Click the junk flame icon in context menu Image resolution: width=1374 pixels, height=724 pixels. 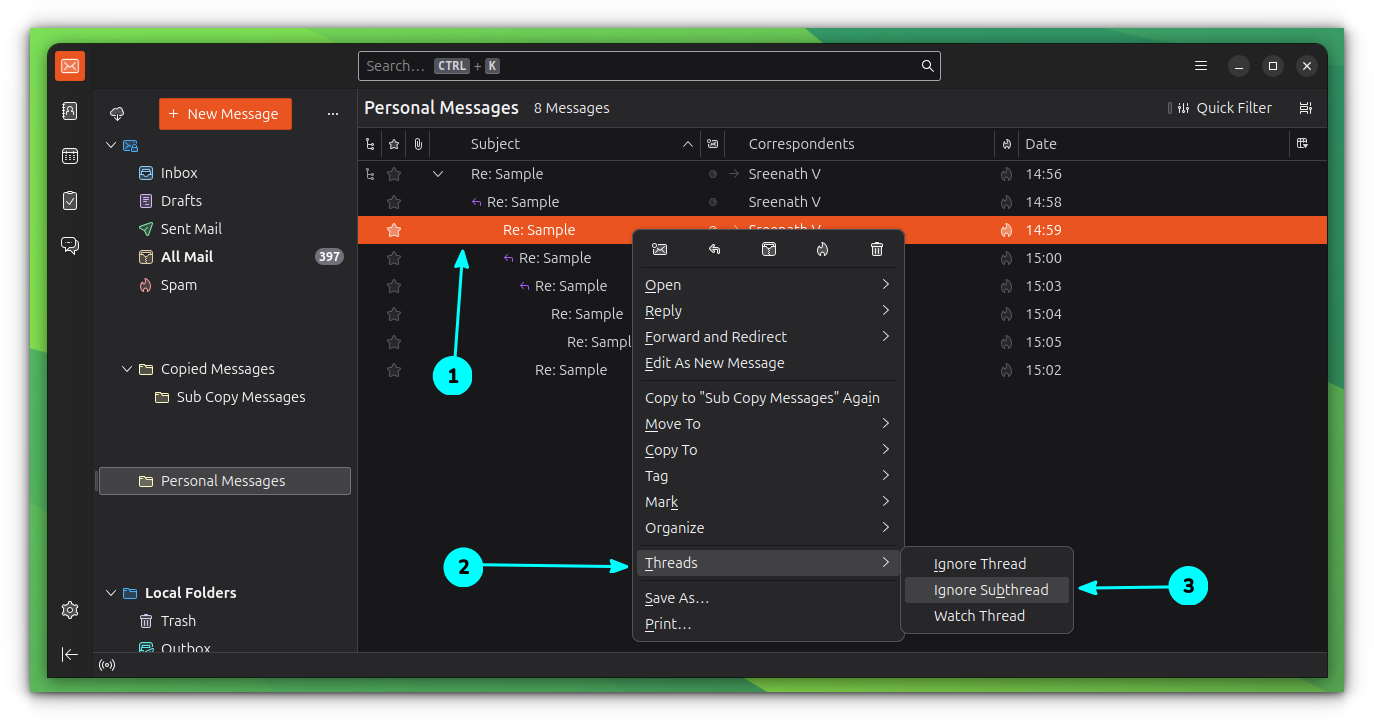(x=822, y=249)
